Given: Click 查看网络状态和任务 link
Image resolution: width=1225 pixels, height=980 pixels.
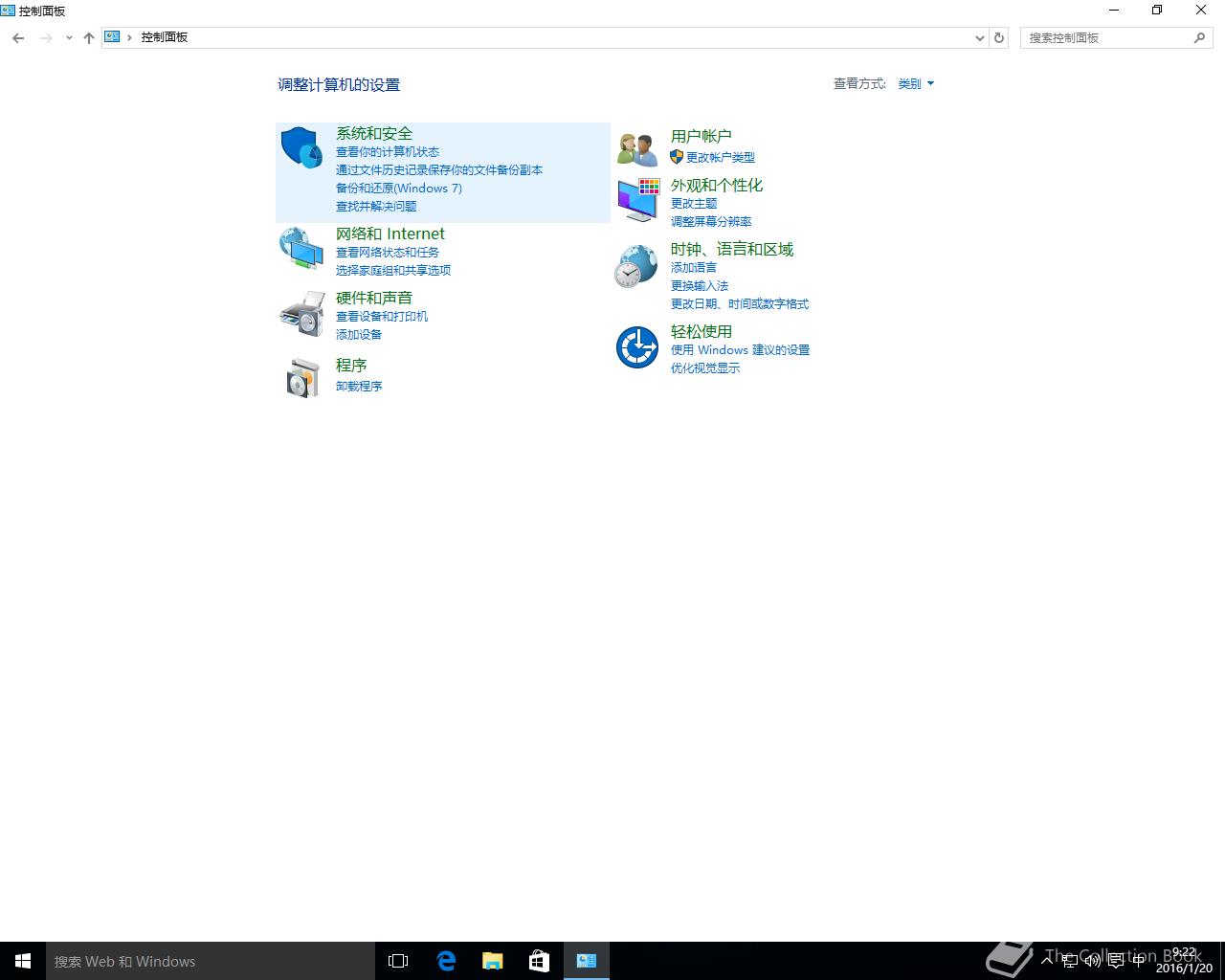Looking at the screenshot, I should point(388,253).
